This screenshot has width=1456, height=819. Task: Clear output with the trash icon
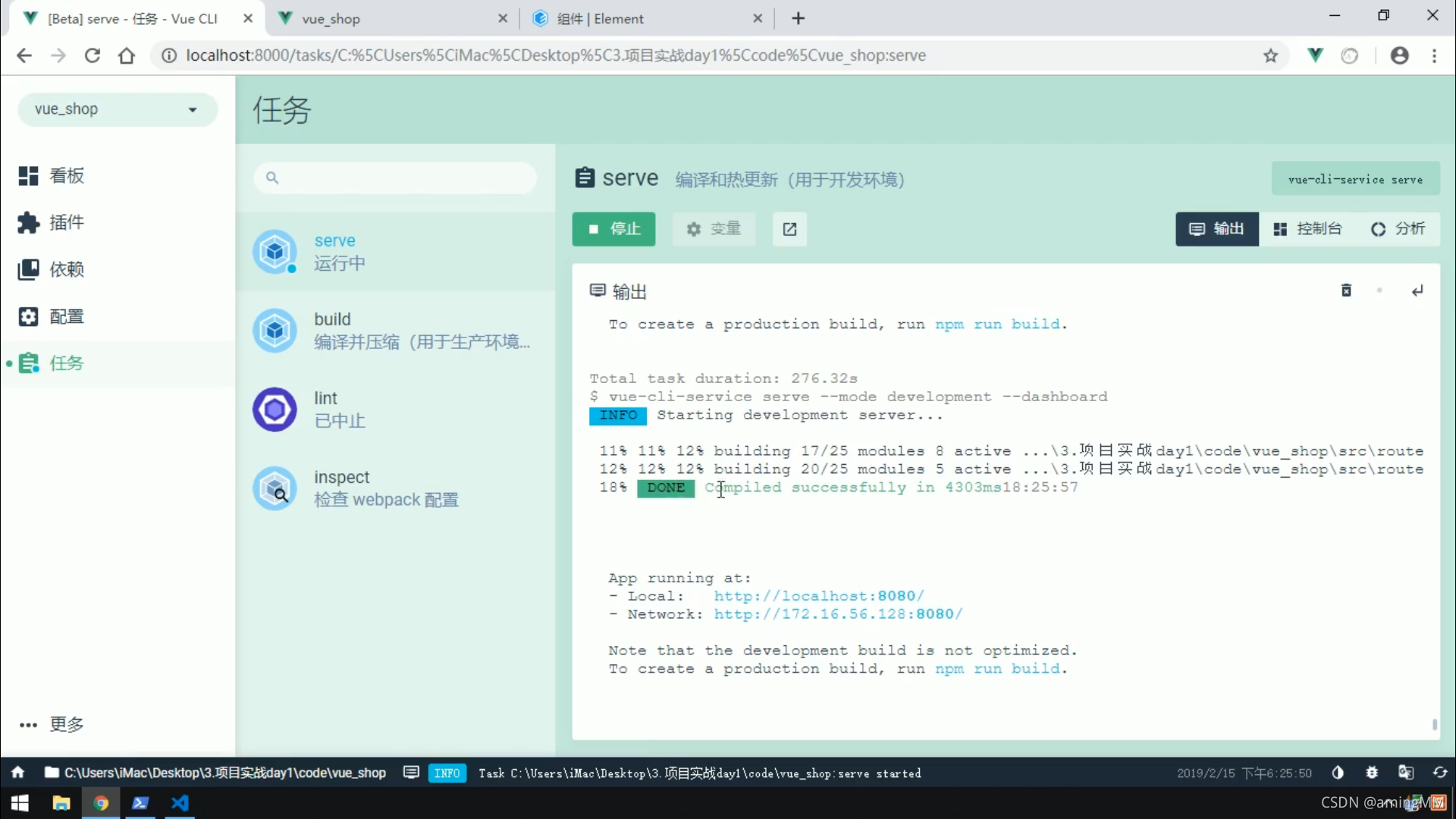point(1346,290)
